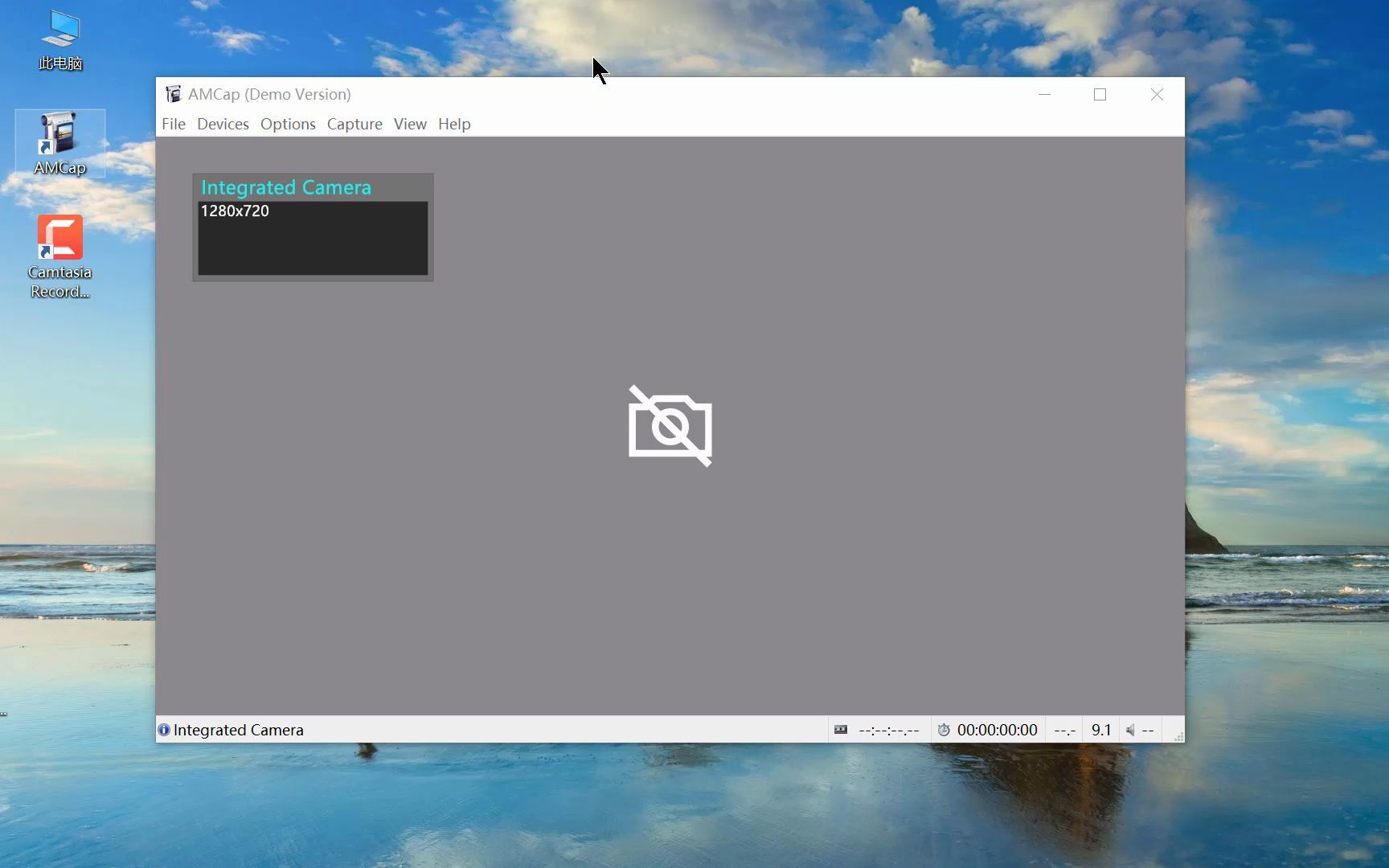Viewport: 1389px width, 868px height.
Task: Open the File menu
Action: point(174,124)
